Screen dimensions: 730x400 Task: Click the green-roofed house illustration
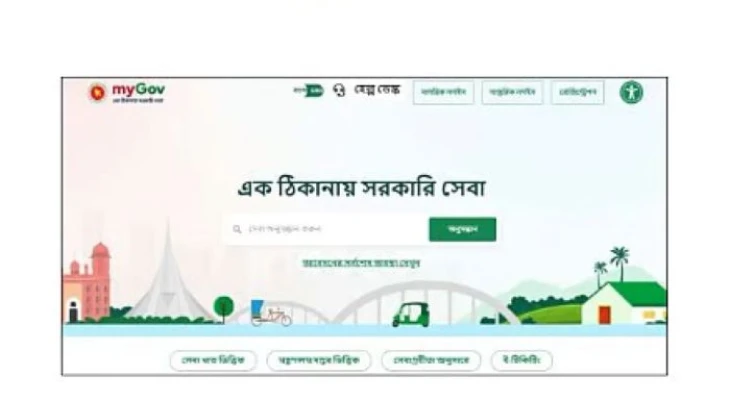coord(624,303)
